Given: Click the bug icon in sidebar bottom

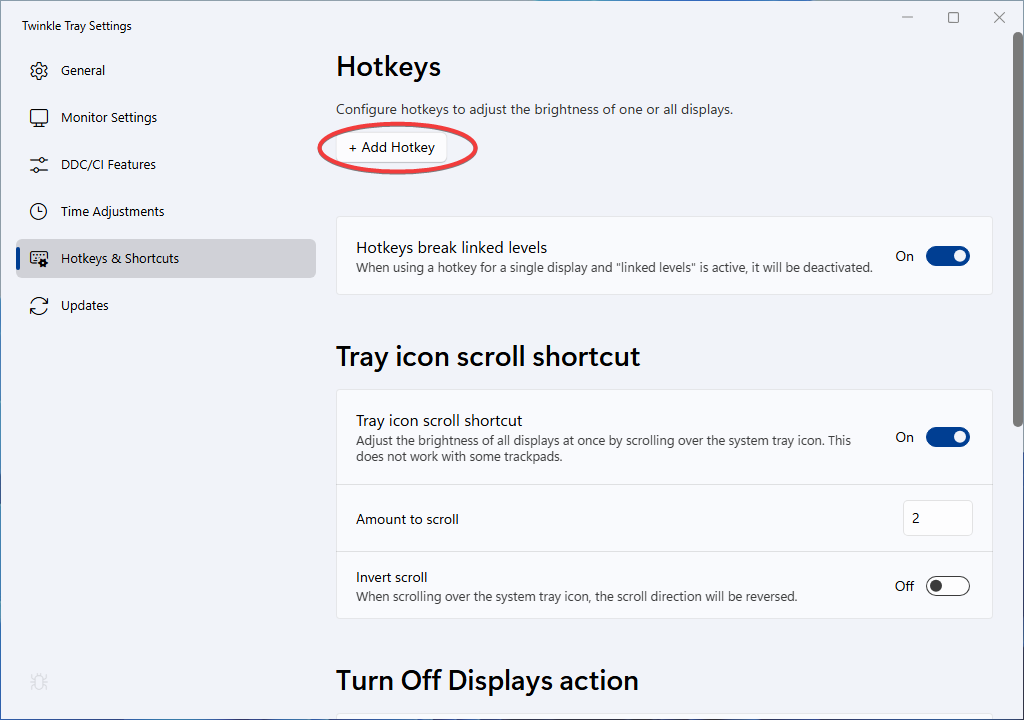Looking at the screenshot, I should click(x=39, y=682).
